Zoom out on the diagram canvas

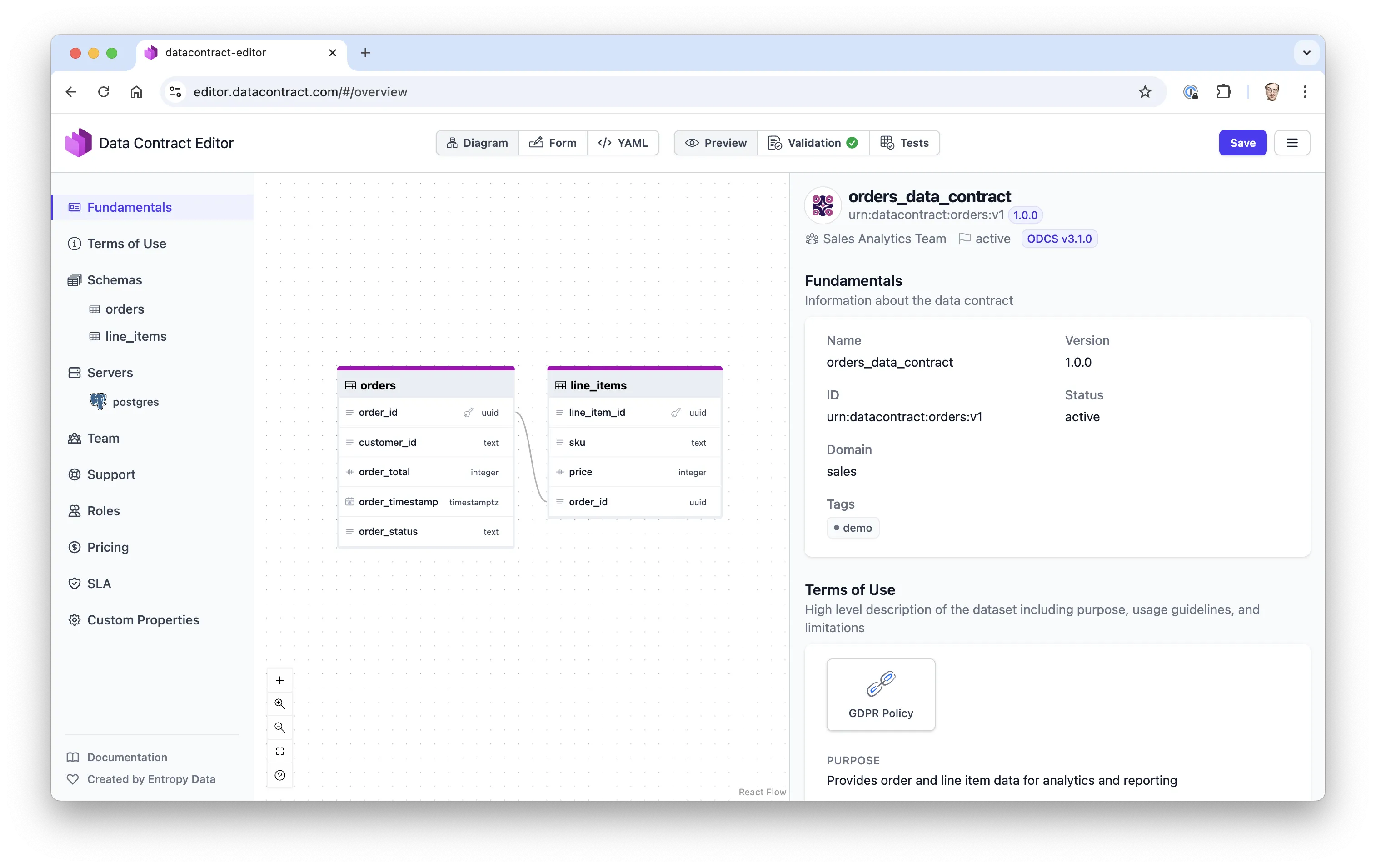[279, 728]
